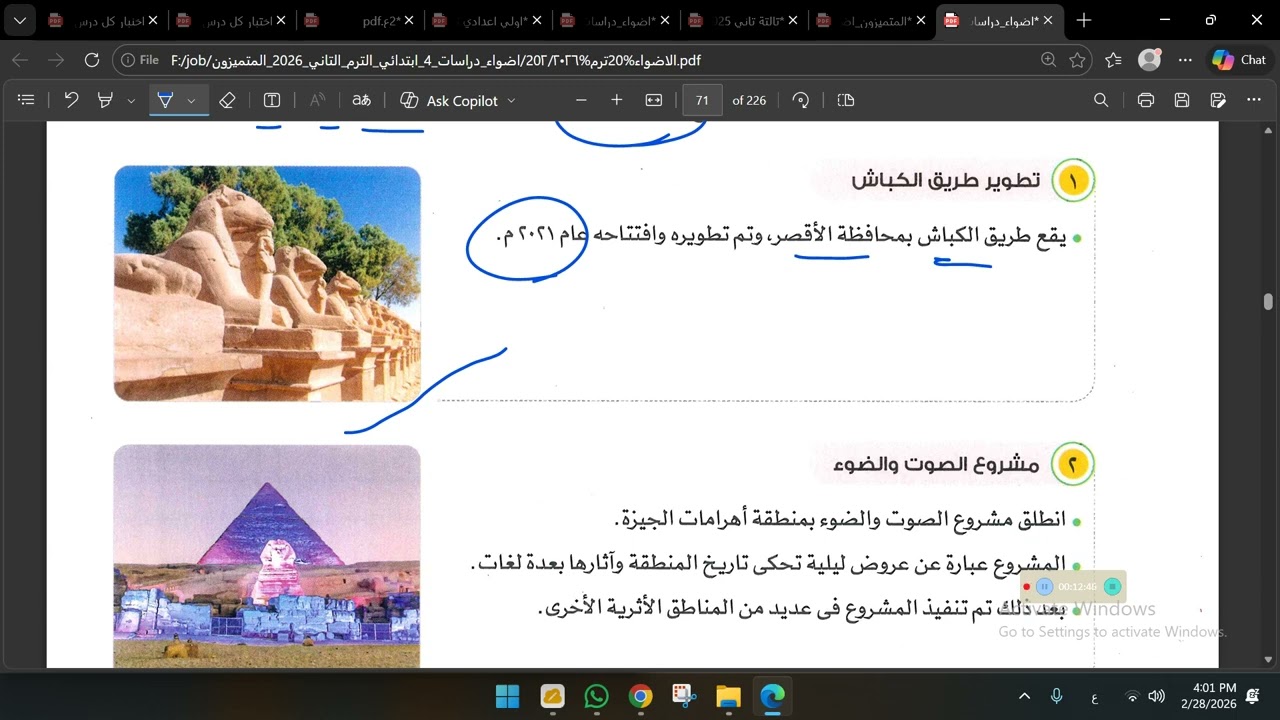Viewport: 1280px width, 720px height.
Task: Stop the screen recording
Action: tap(1112, 587)
